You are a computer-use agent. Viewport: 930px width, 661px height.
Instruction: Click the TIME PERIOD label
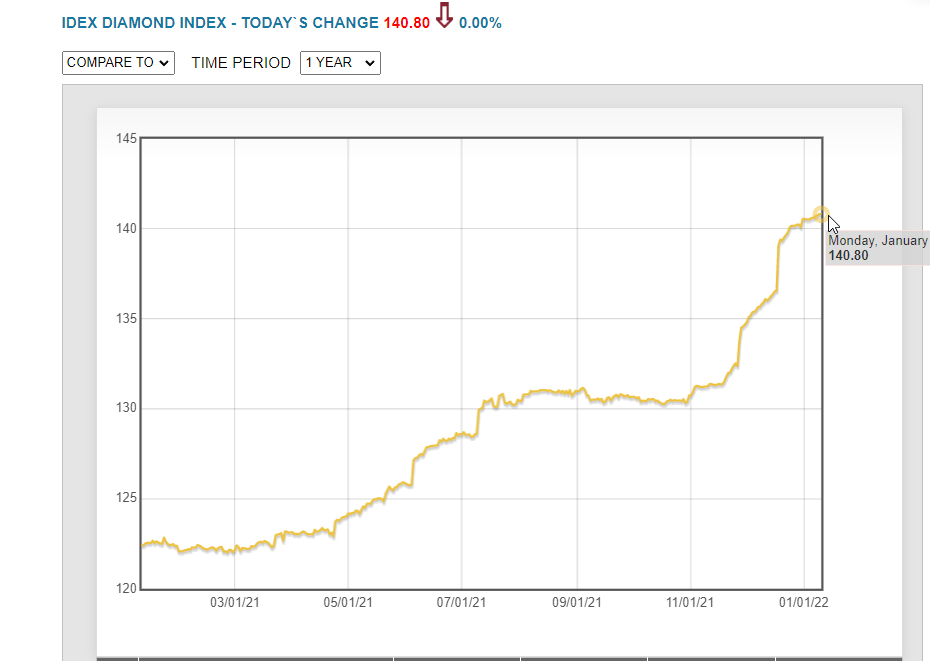click(x=241, y=63)
